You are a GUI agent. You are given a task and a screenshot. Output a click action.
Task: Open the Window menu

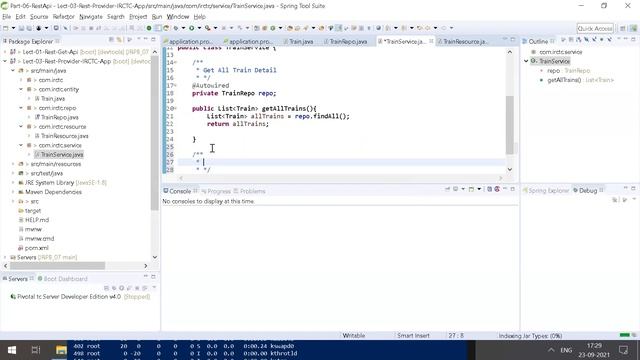click(x=178, y=17)
